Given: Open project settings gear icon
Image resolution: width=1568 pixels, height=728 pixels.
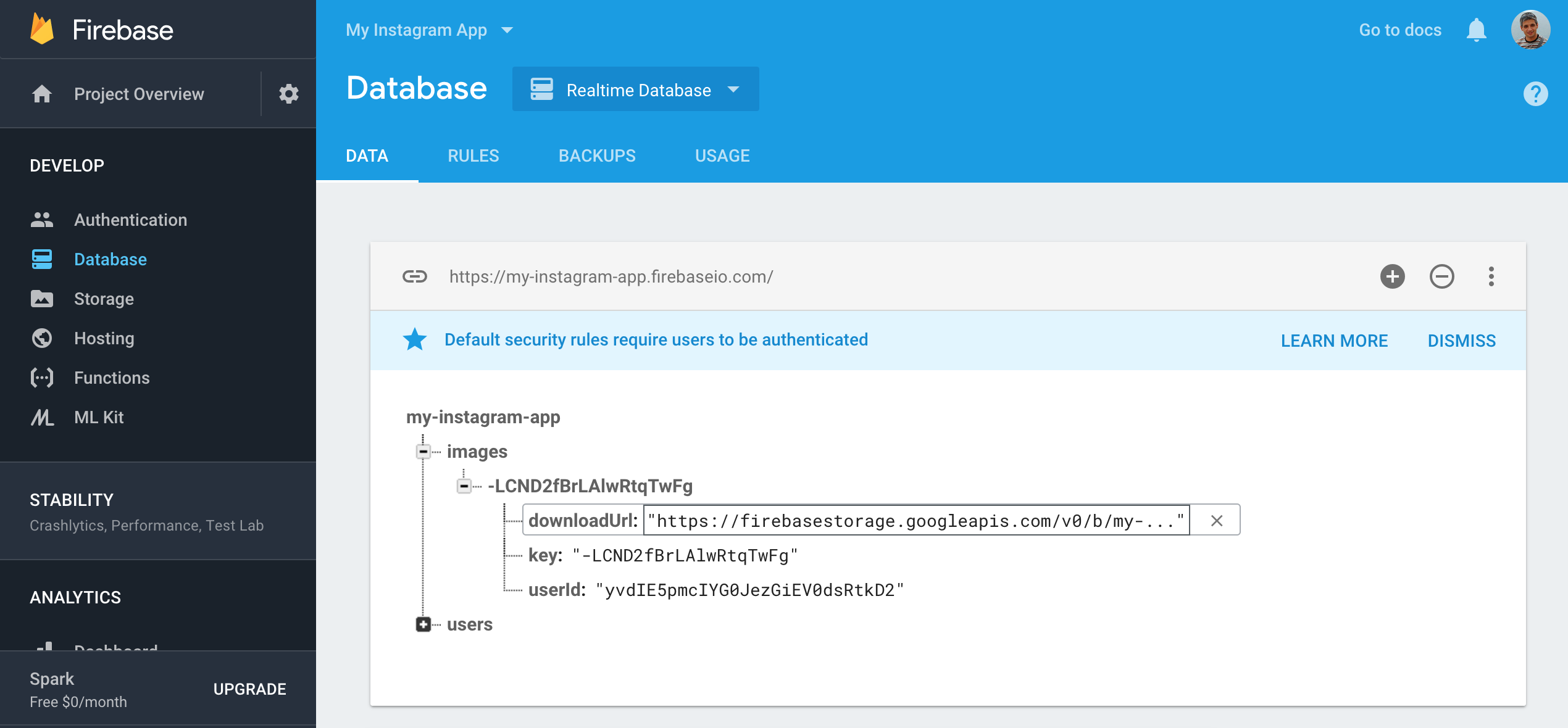Looking at the screenshot, I should (x=288, y=94).
